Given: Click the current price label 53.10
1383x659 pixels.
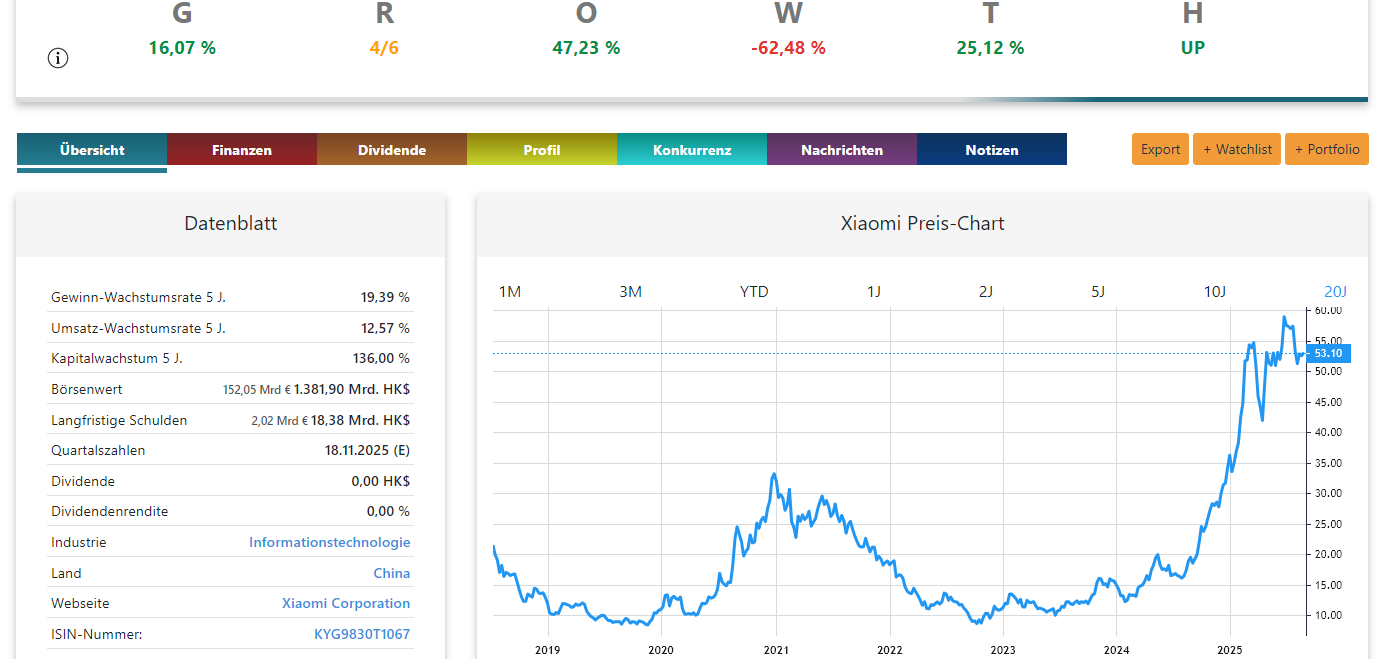Looking at the screenshot, I should [1328, 353].
